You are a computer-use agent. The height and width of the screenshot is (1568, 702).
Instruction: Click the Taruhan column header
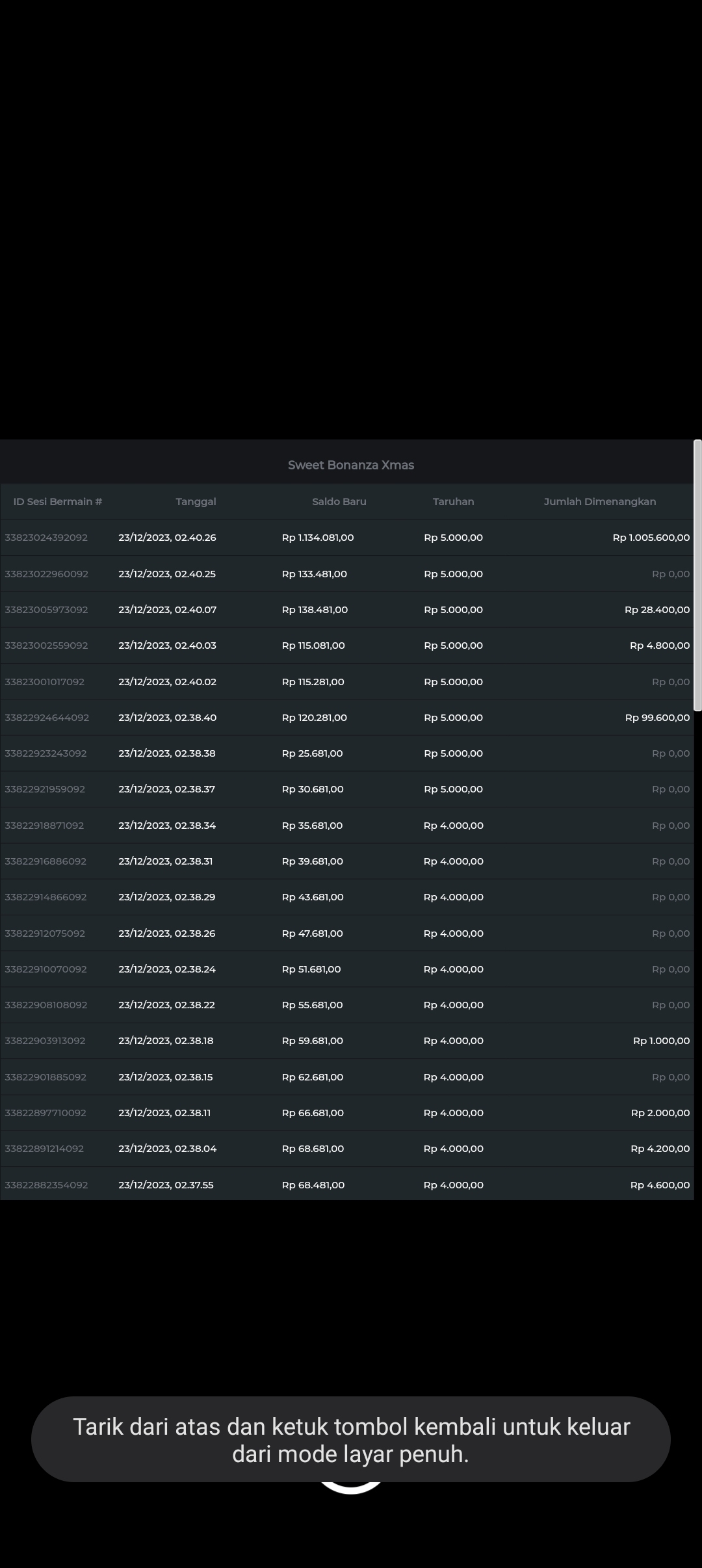coord(453,501)
